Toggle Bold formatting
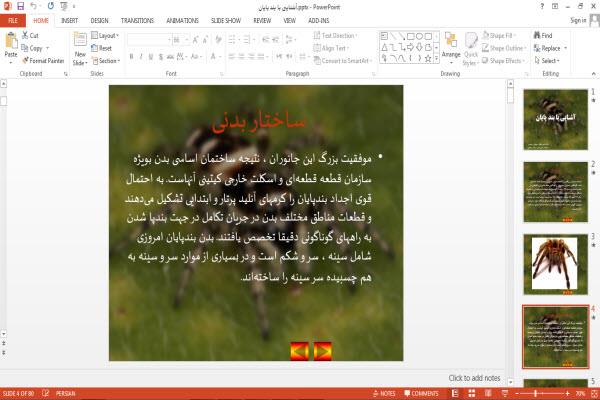This screenshot has height=400, width=600. 132,57
